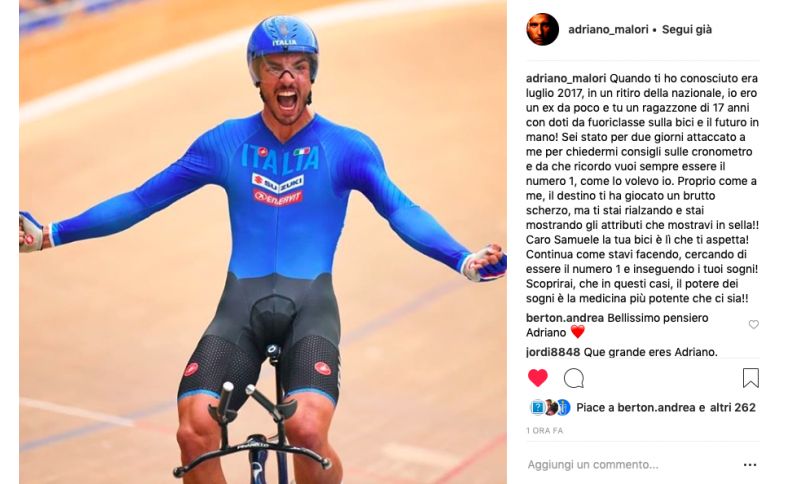Open the three-dots more options menu
Screen dimensions: 800x484
click(x=749, y=465)
